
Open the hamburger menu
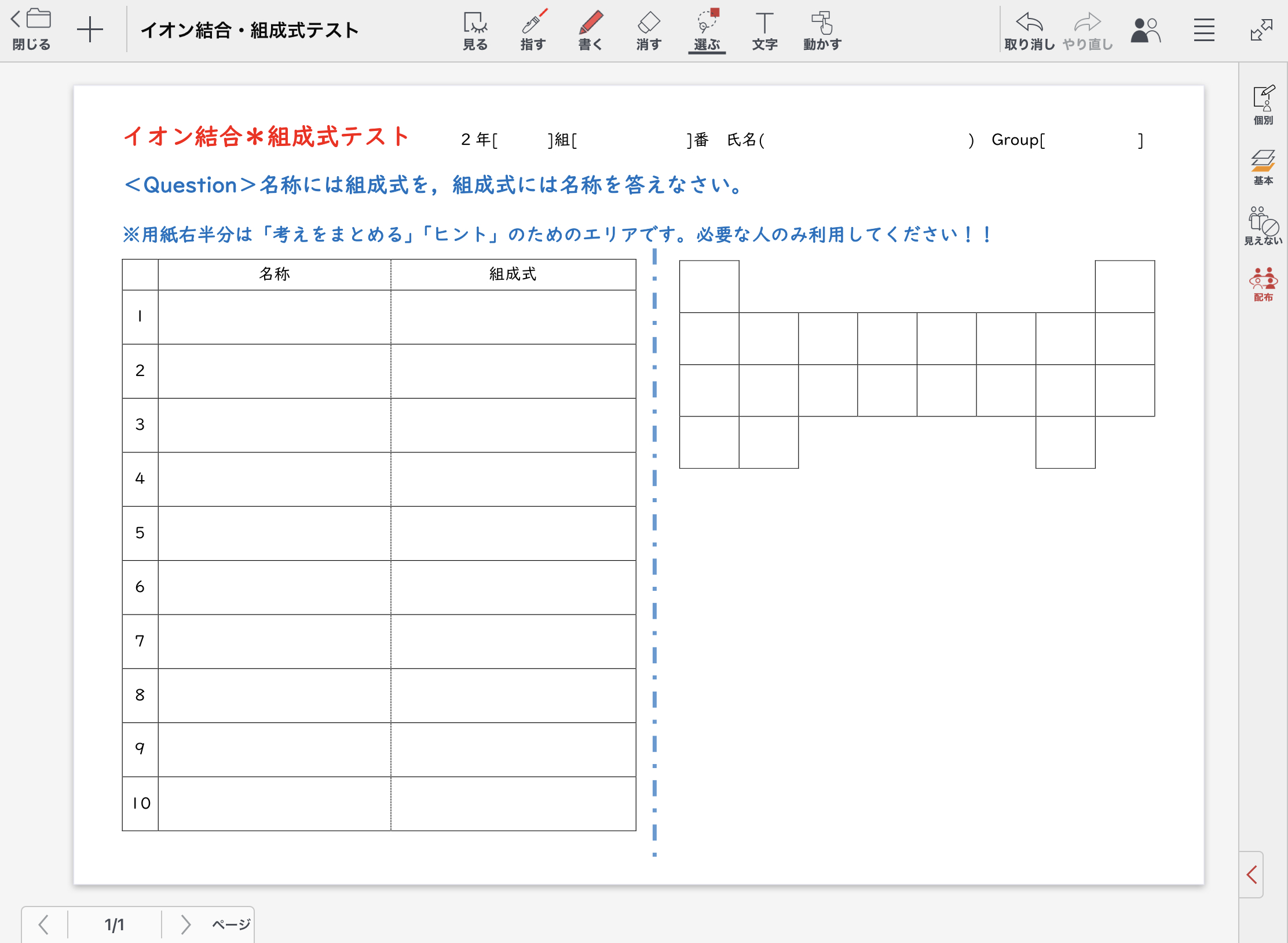pyautogui.click(x=1204, y=30)
